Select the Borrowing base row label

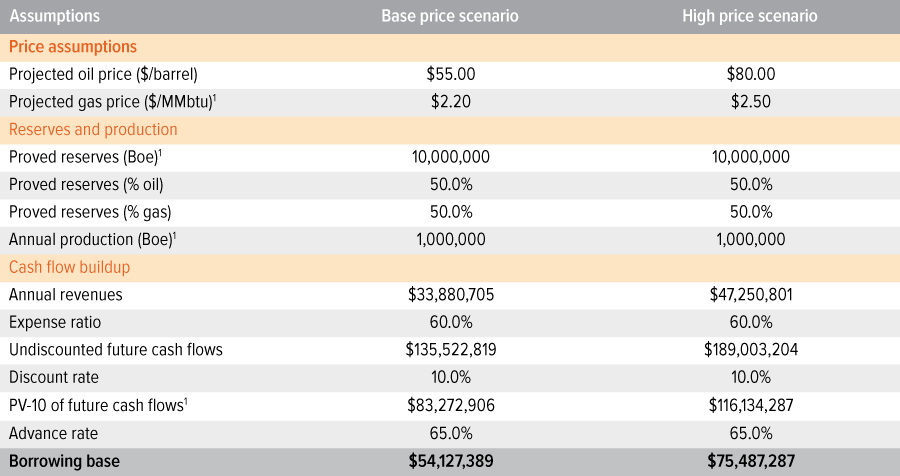pos(64,461)
